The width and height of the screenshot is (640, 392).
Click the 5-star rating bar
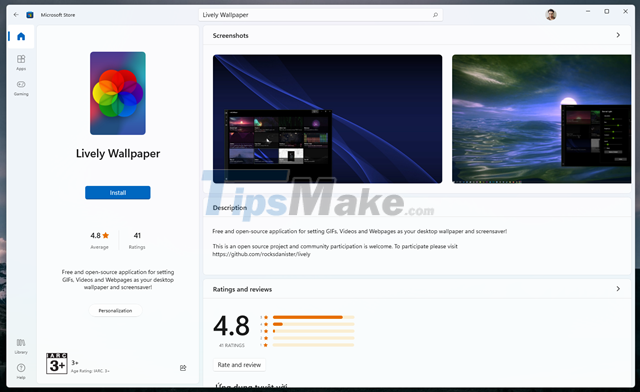tap(313, 317)
